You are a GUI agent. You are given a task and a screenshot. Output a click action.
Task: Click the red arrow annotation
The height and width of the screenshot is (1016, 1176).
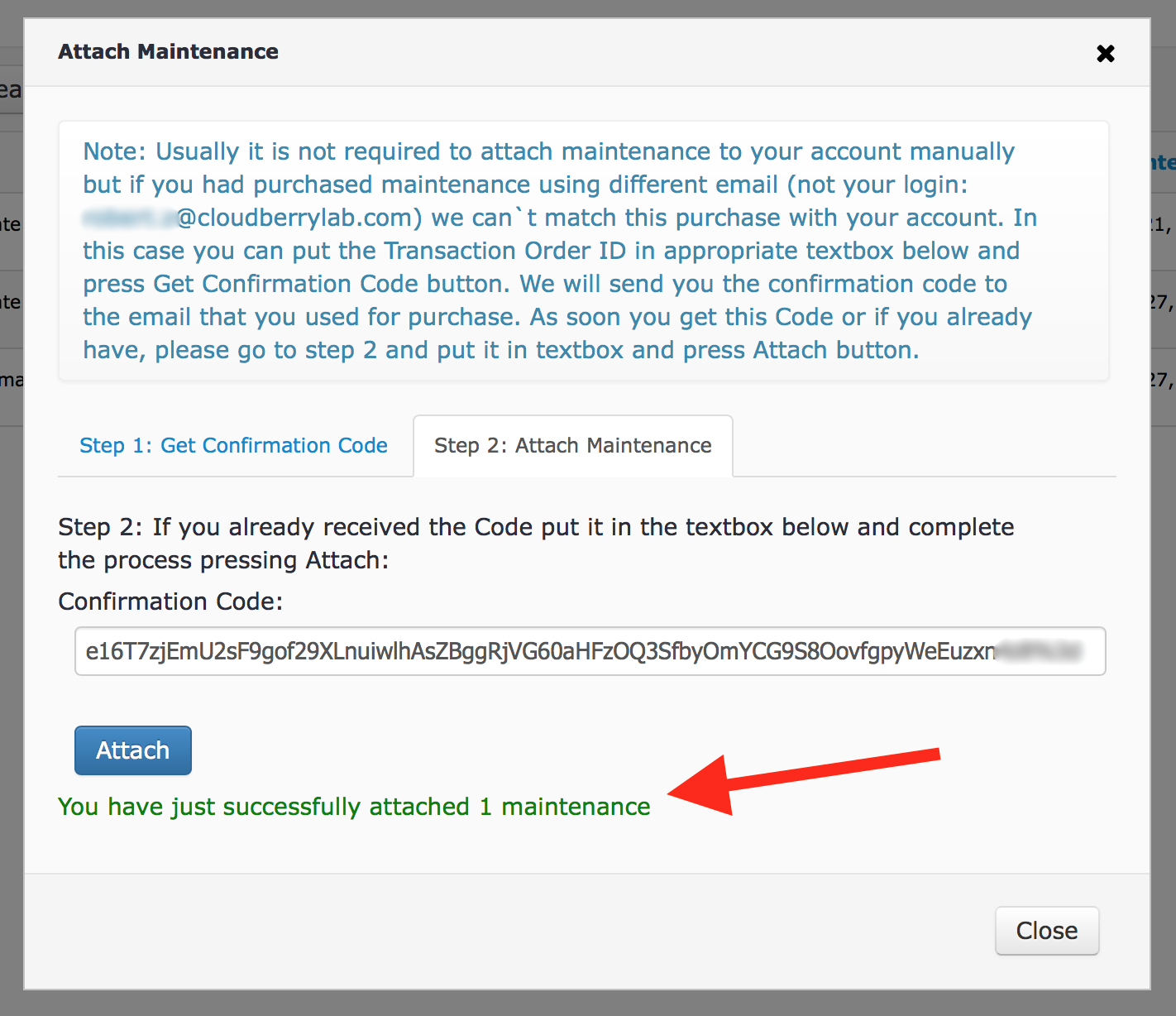click(x=802, y=782)
